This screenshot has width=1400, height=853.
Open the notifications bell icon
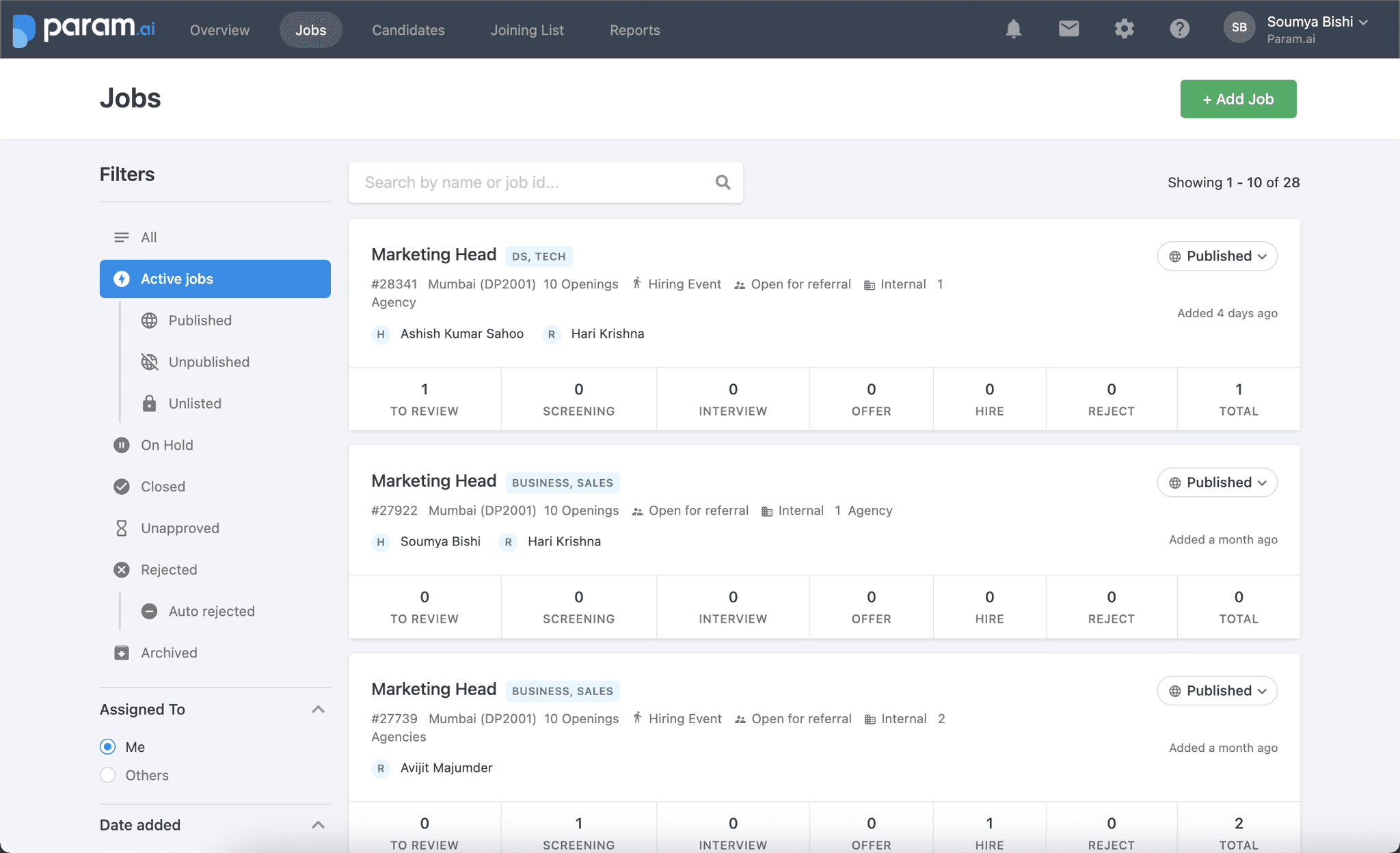click(x=1013, y=29)
